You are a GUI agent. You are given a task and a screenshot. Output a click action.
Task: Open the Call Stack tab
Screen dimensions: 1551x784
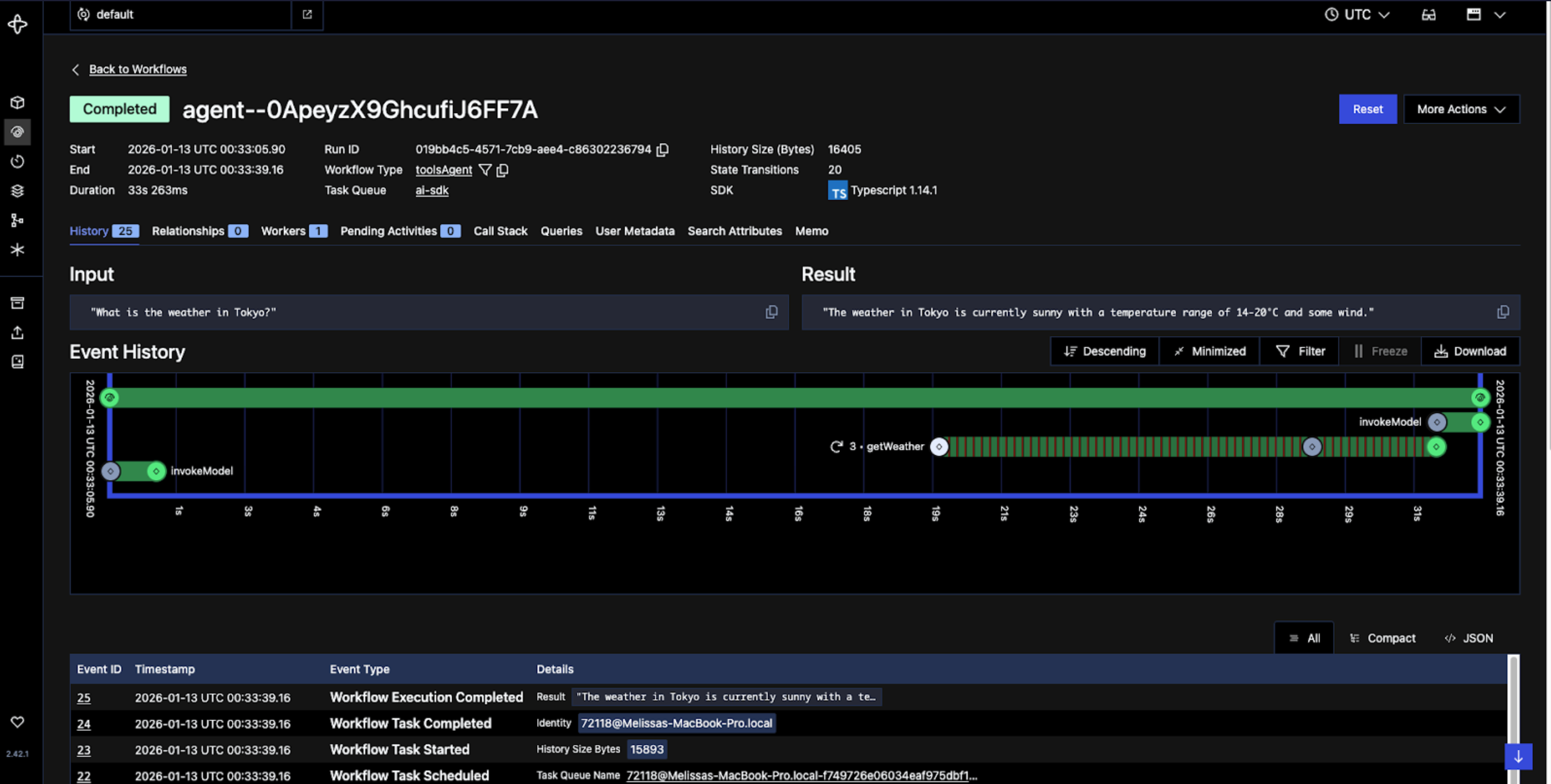(501, 230)
